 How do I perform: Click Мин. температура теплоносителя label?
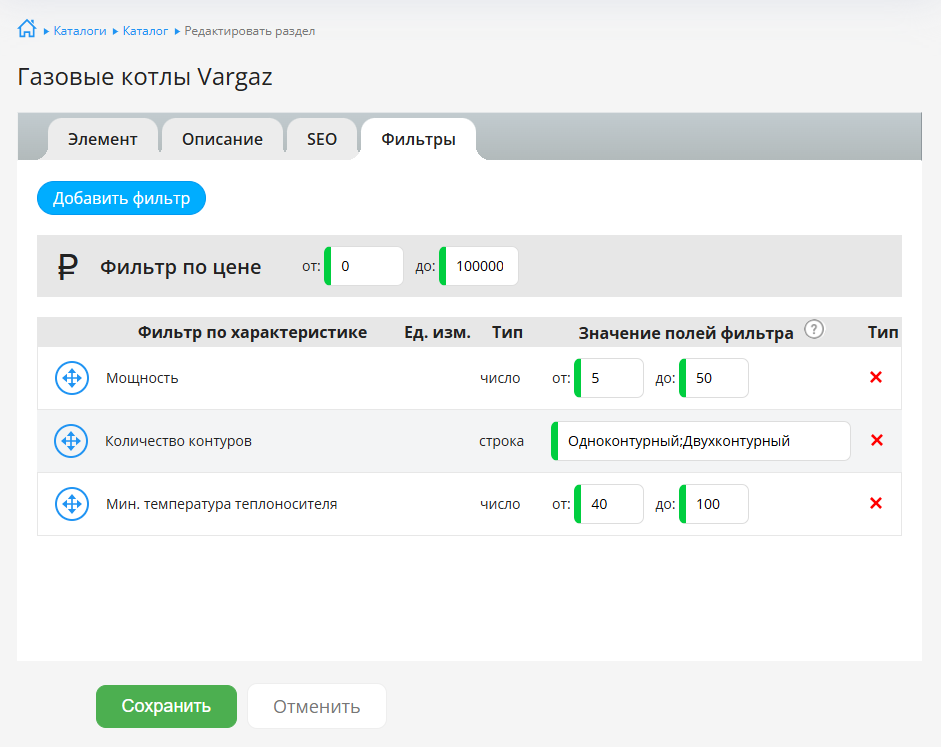[221, 504]
